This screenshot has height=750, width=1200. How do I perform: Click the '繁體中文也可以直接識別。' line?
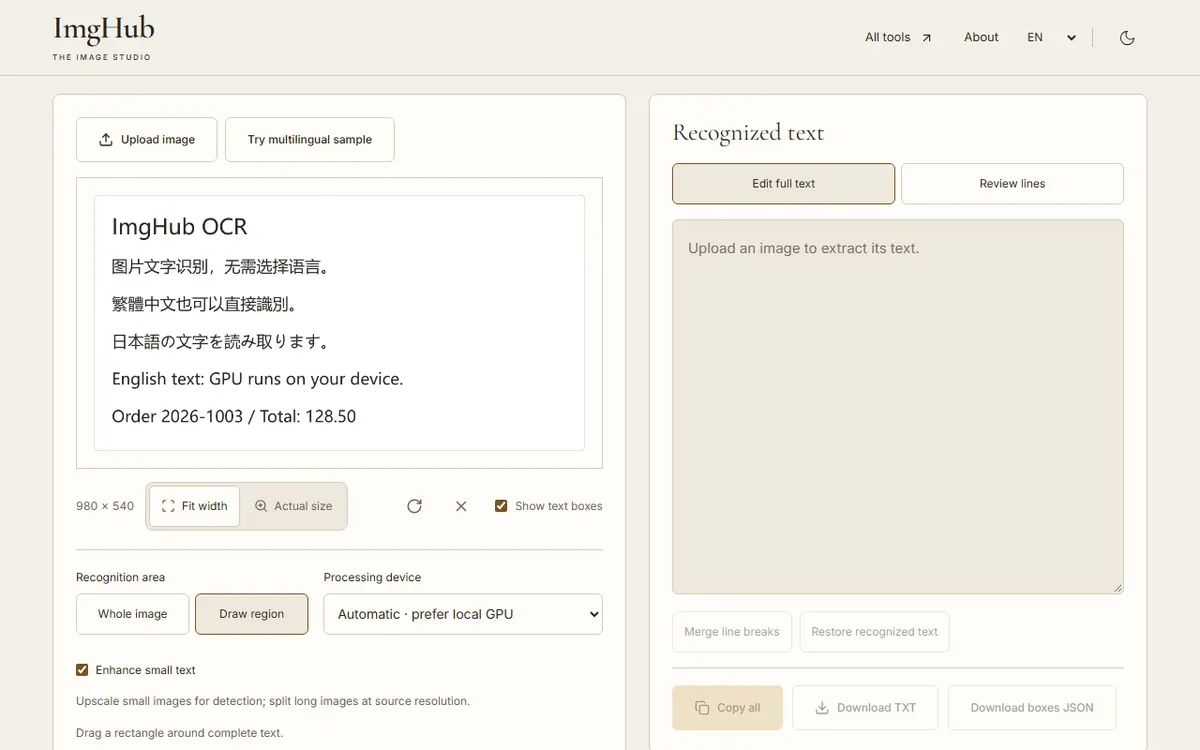[205, 304]
